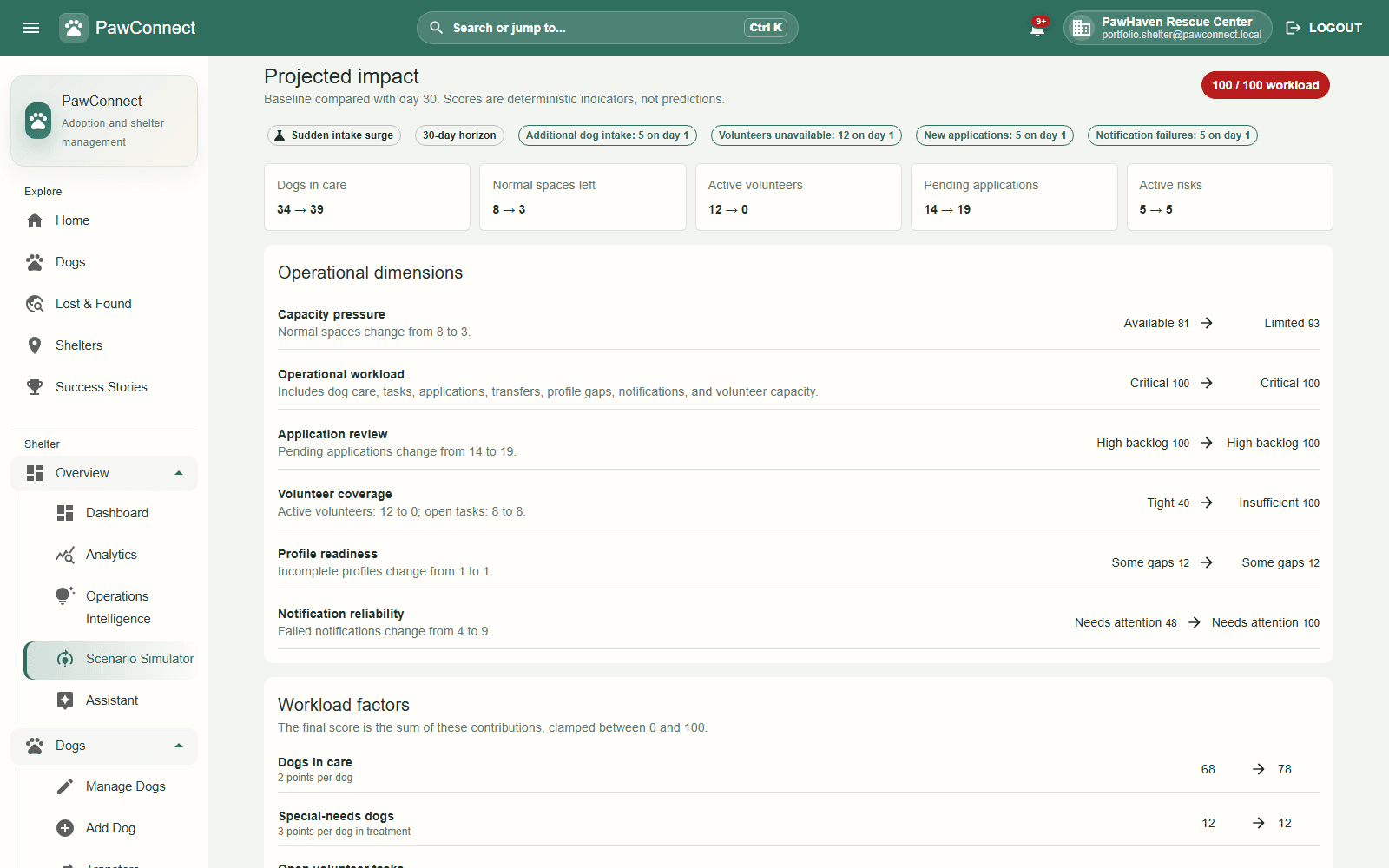Click the search magnifier icon
Screen dimensions: 1389x868
tap(437, 28)
